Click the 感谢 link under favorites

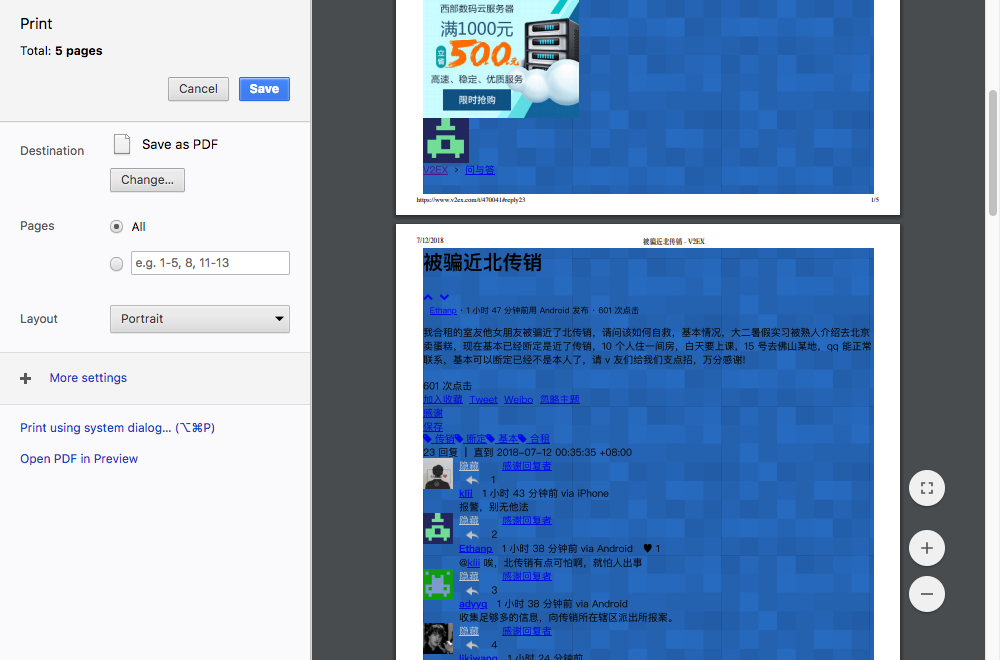pos(433,413)
